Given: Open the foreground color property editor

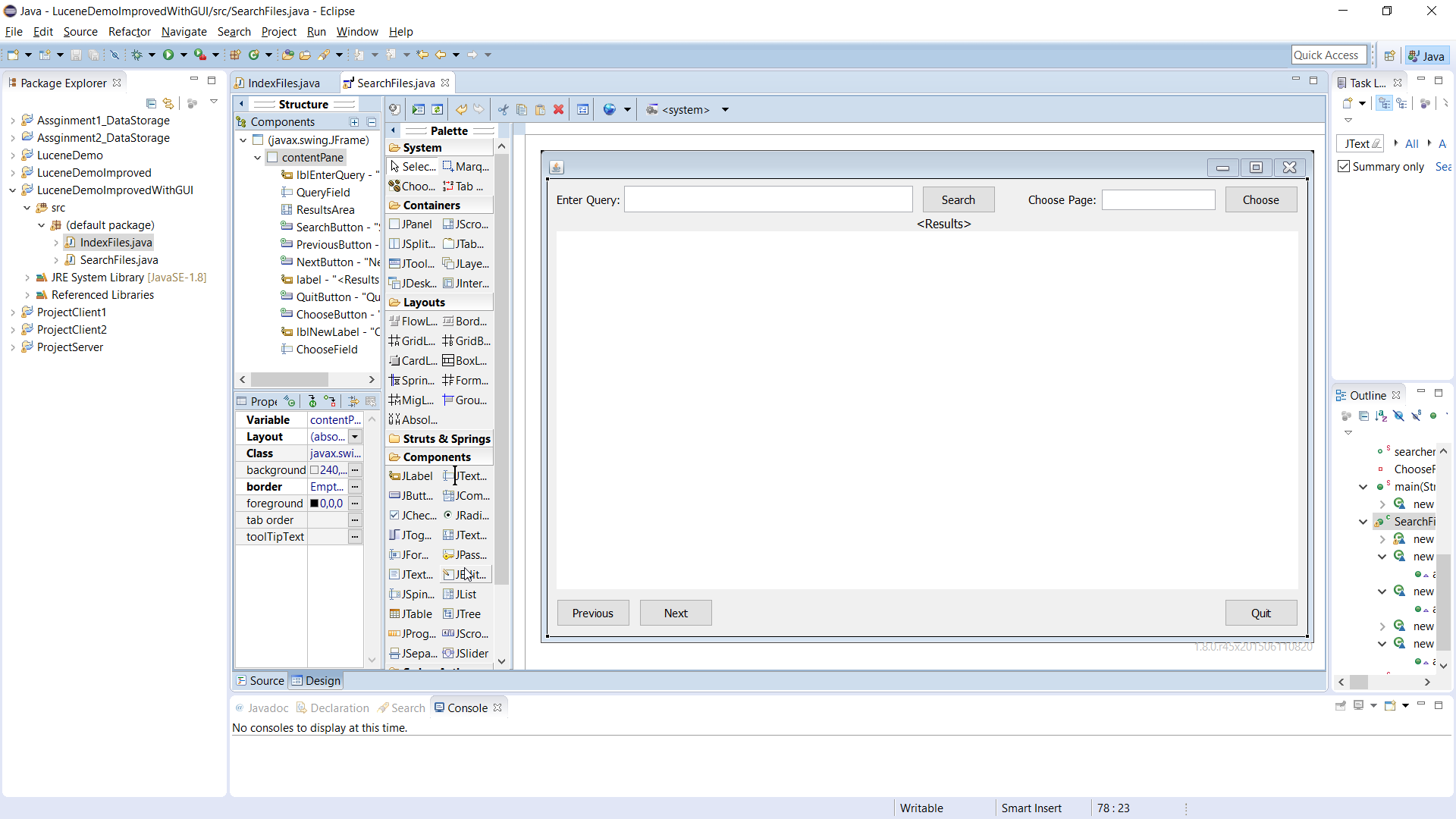Looking at the screenshot, I should [355, 503].
